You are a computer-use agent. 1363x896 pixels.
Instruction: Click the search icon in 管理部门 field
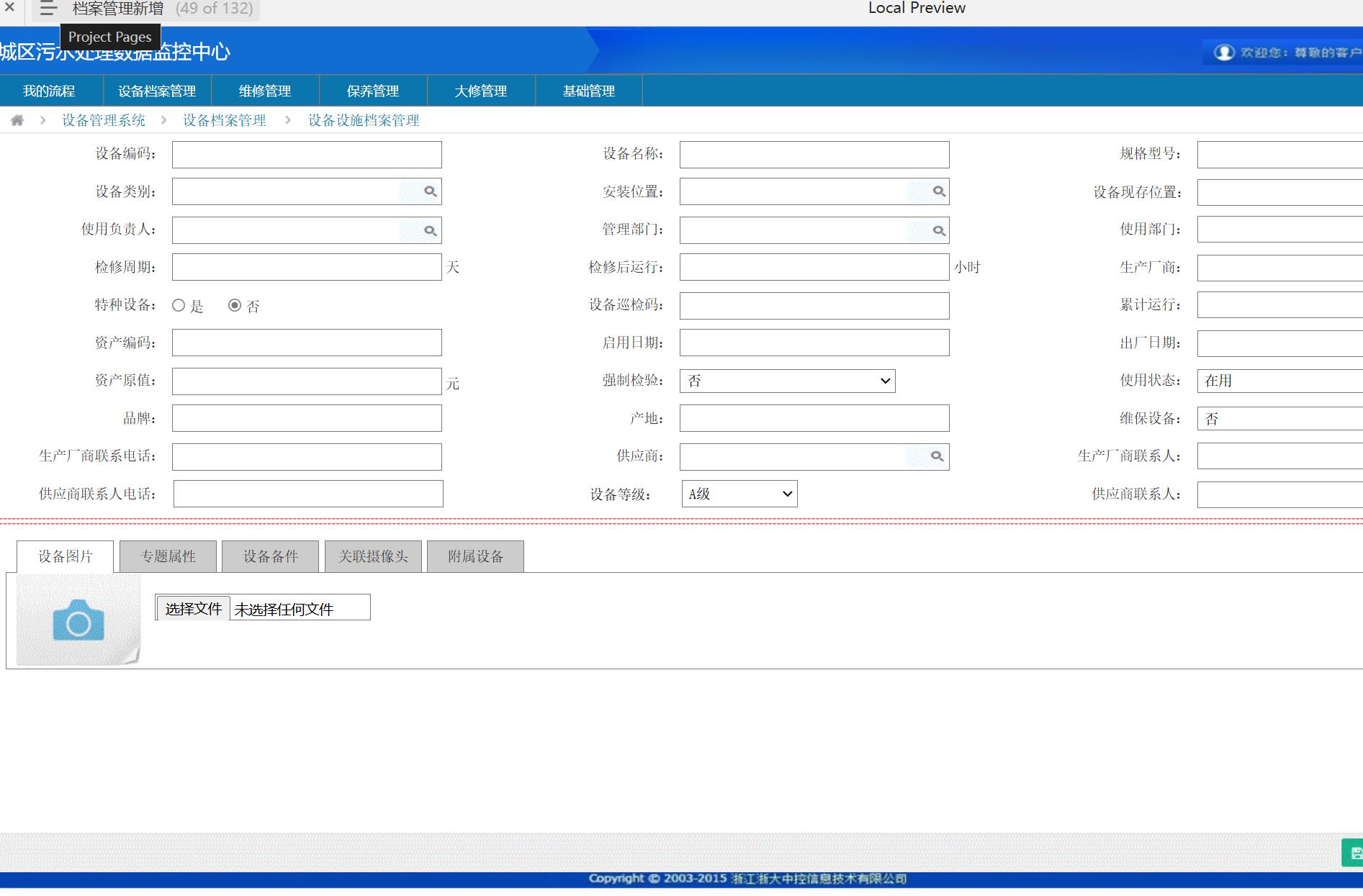point(939,230)
